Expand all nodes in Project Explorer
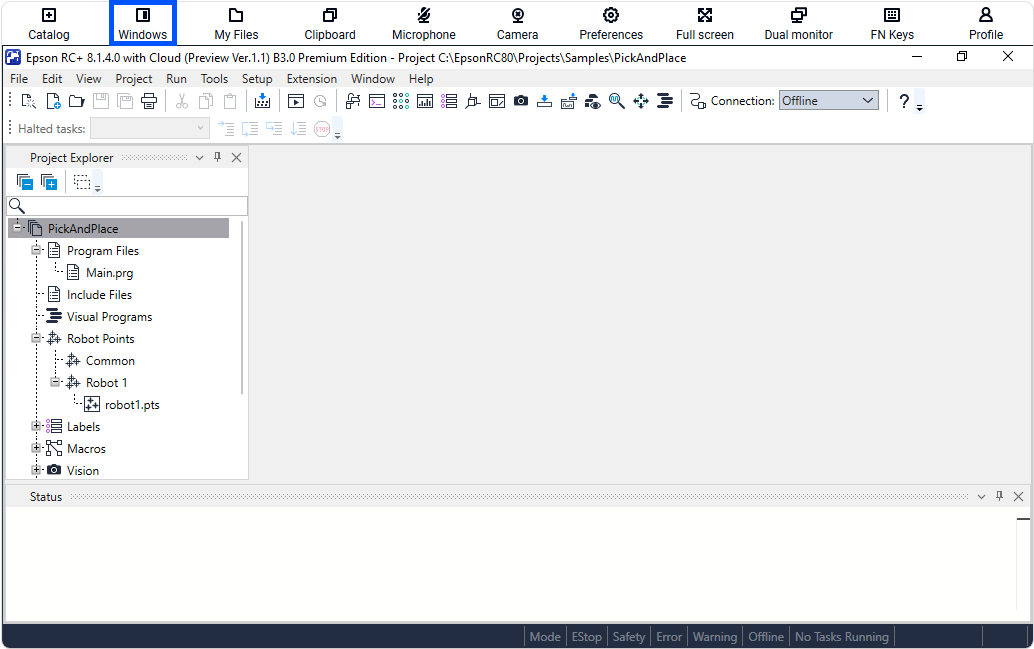1034x649 pixels. pyautogui.click(x=49, y=182)
